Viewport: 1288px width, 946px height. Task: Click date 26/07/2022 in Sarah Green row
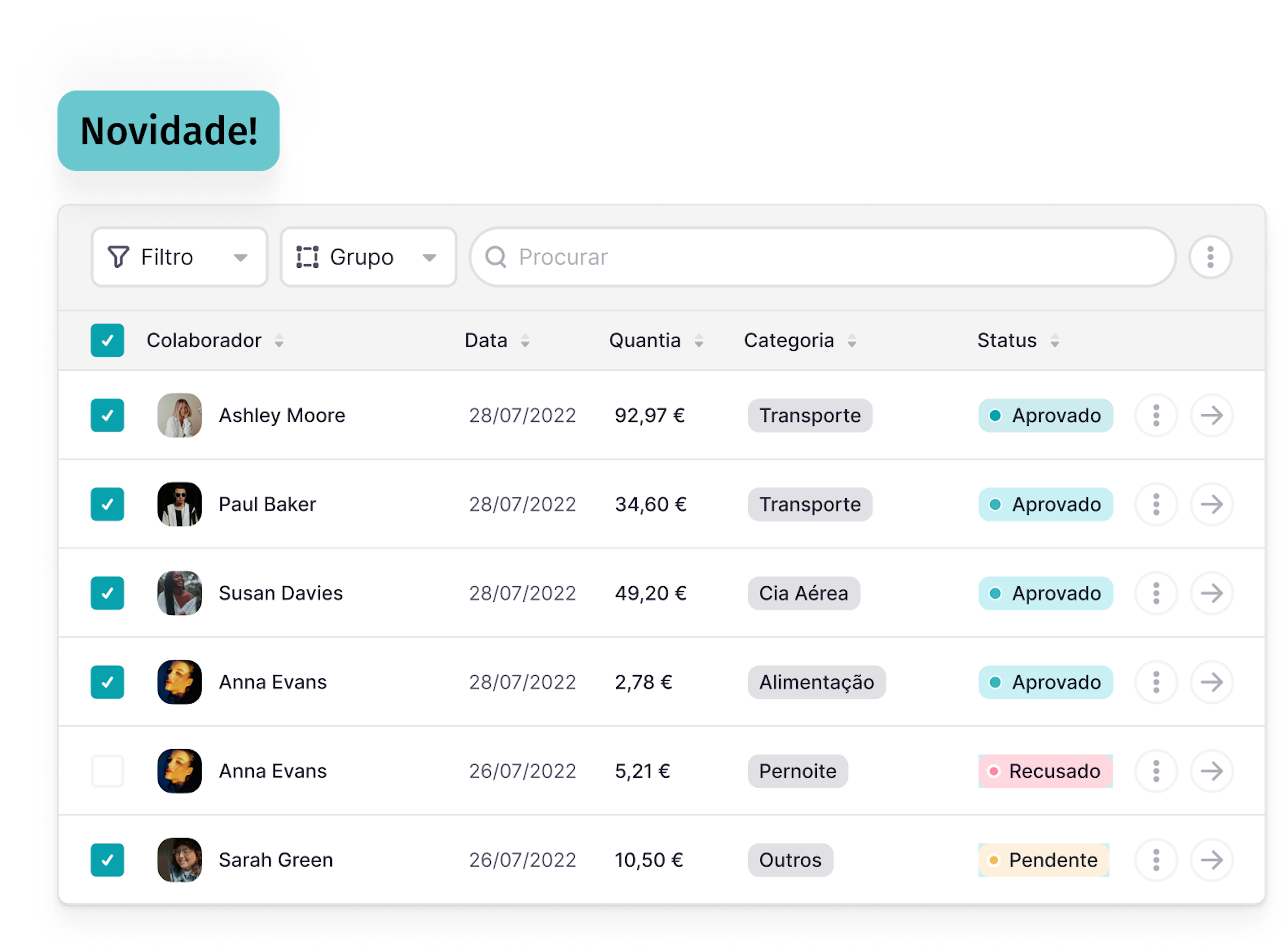(522, 859)
